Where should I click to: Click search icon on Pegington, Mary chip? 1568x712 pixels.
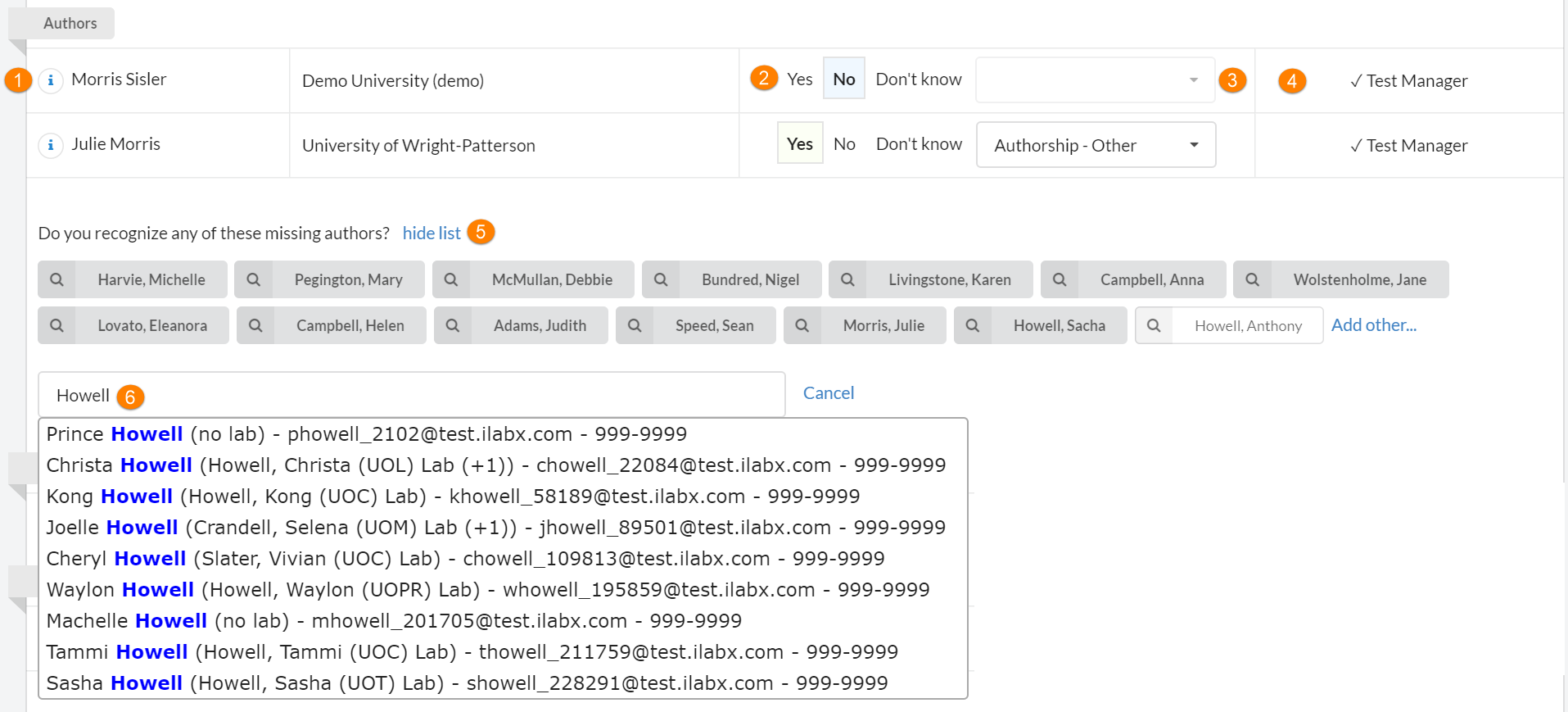point(254,279)
